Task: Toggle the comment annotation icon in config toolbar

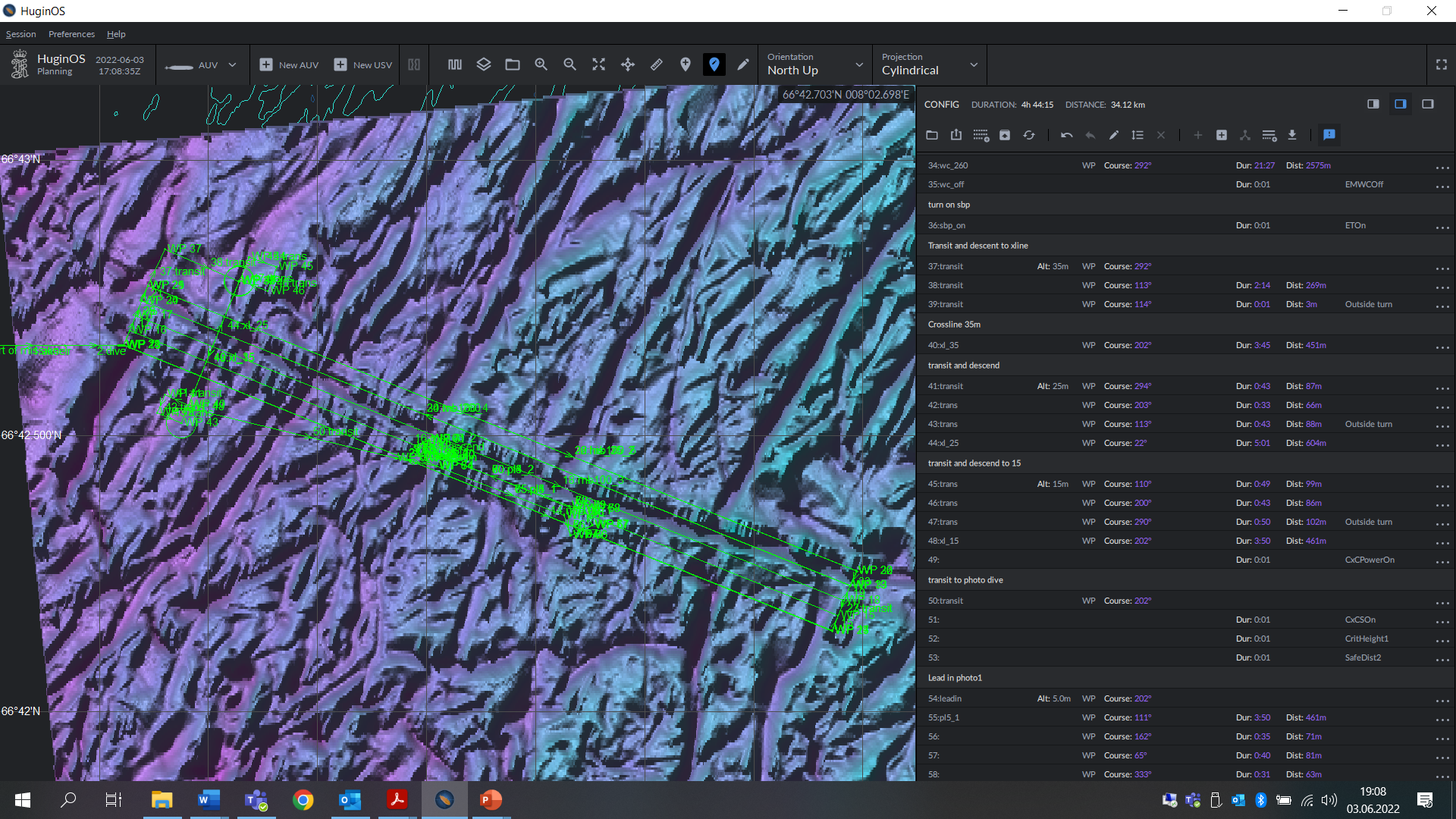Action: [1329, 135]
